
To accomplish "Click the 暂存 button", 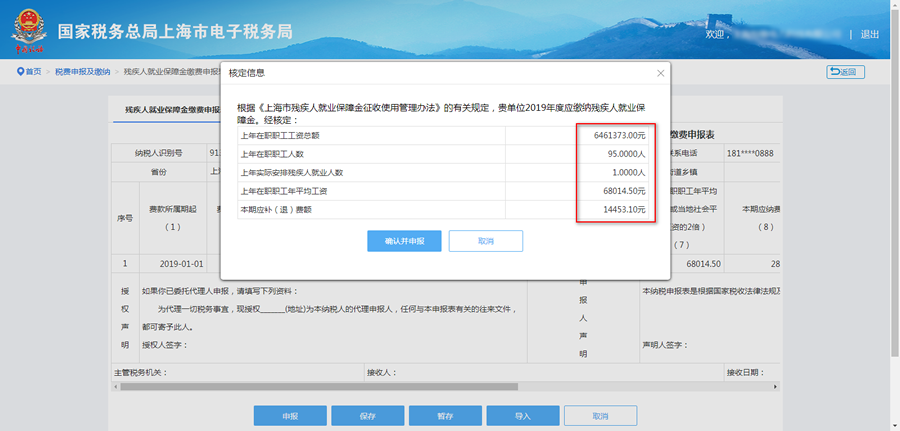I will pyautogui.click(x=445, y=415).
